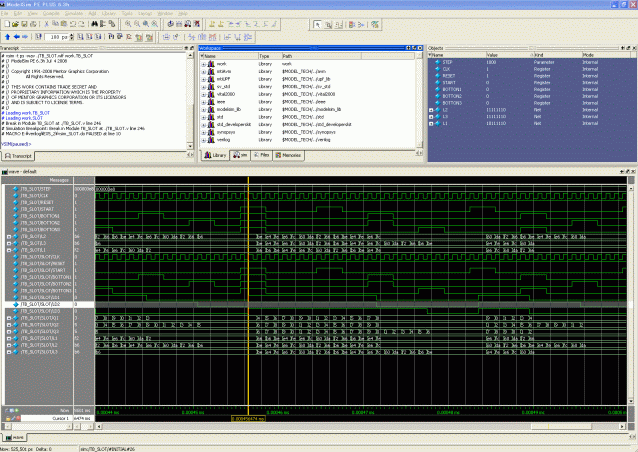Click the Restart icon beside run length field

coord(38,37)
